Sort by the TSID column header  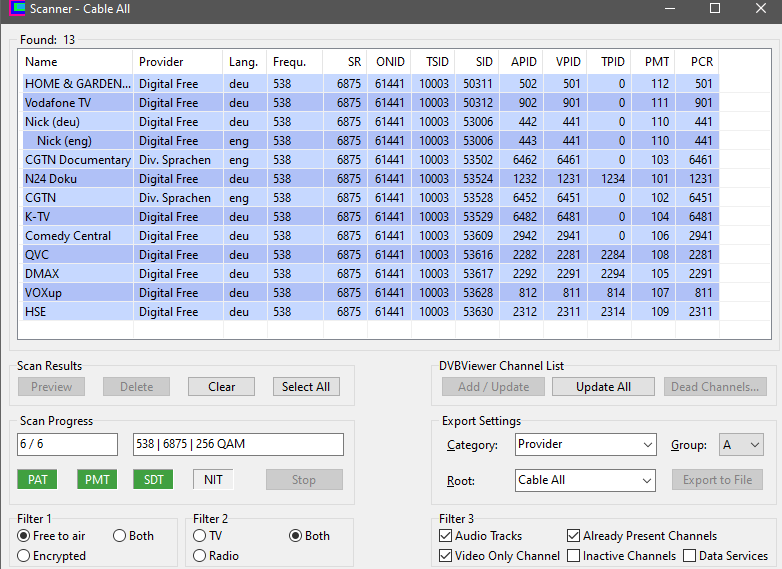pyautogui.click(x=433, y=62)
